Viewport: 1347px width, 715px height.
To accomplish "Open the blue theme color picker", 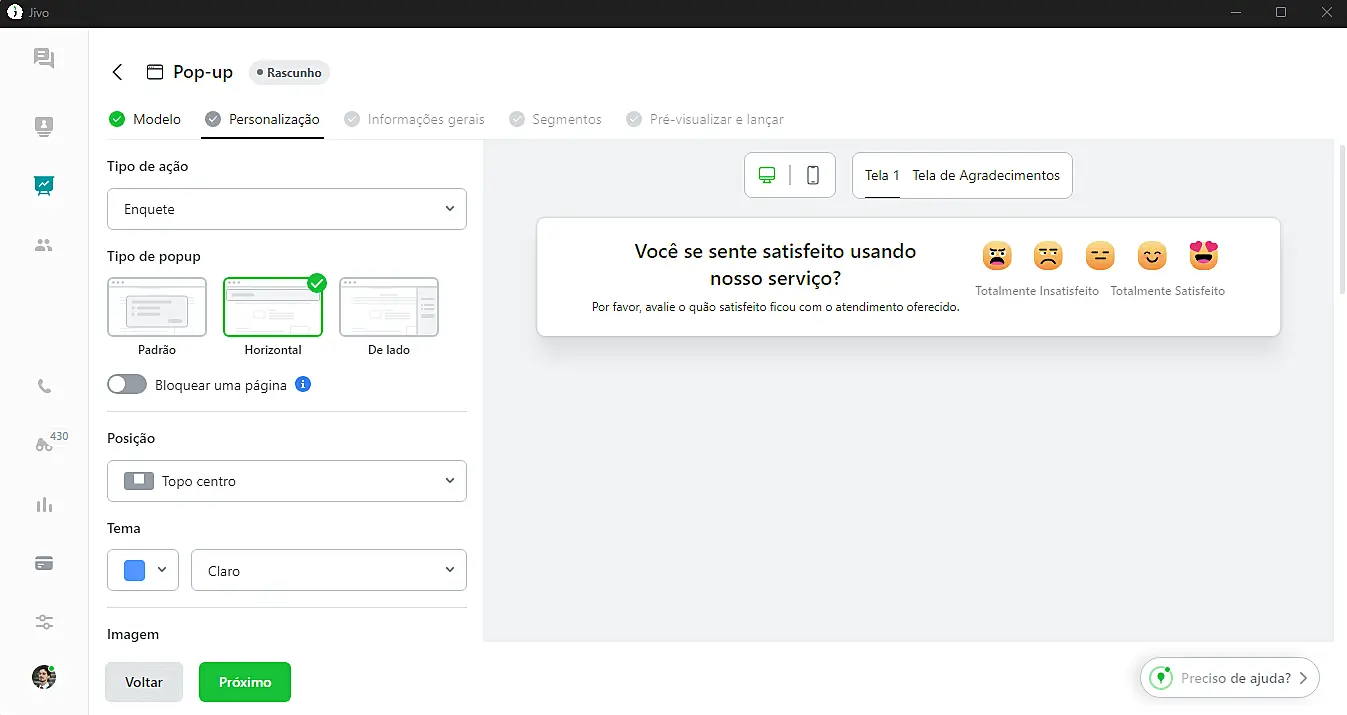I will point(142,569).
